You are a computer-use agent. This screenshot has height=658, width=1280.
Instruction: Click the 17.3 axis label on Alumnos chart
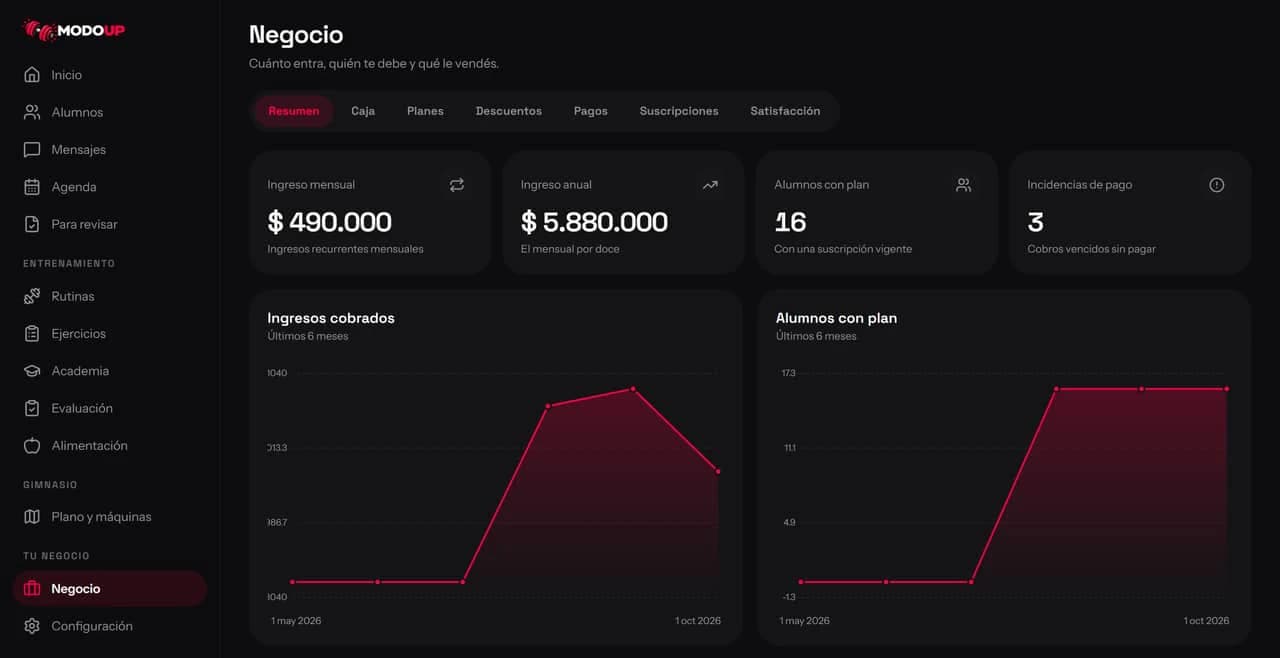[789, 373]
